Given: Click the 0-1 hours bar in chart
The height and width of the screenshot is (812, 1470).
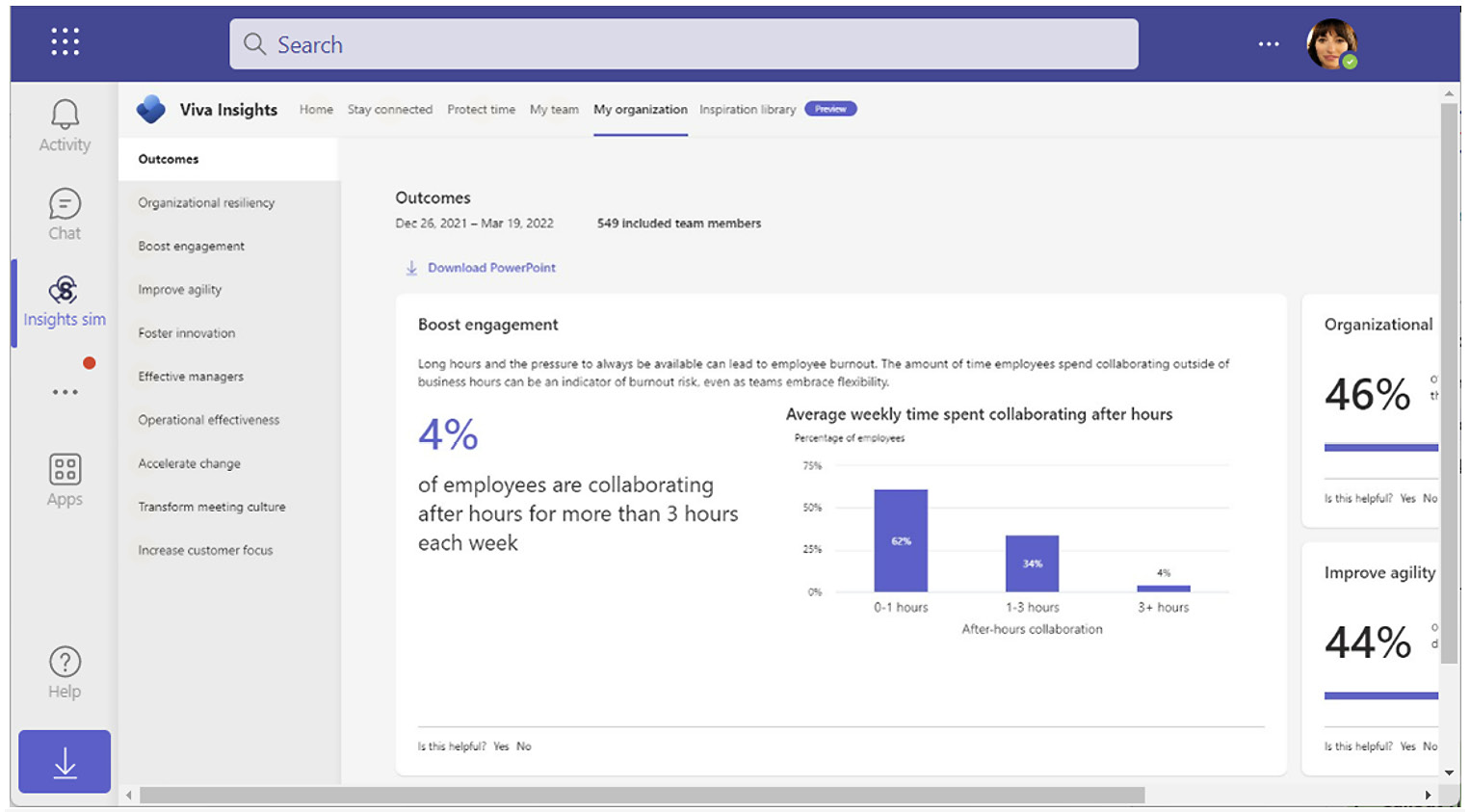Looking at the screenshot, I should [901, 540].
